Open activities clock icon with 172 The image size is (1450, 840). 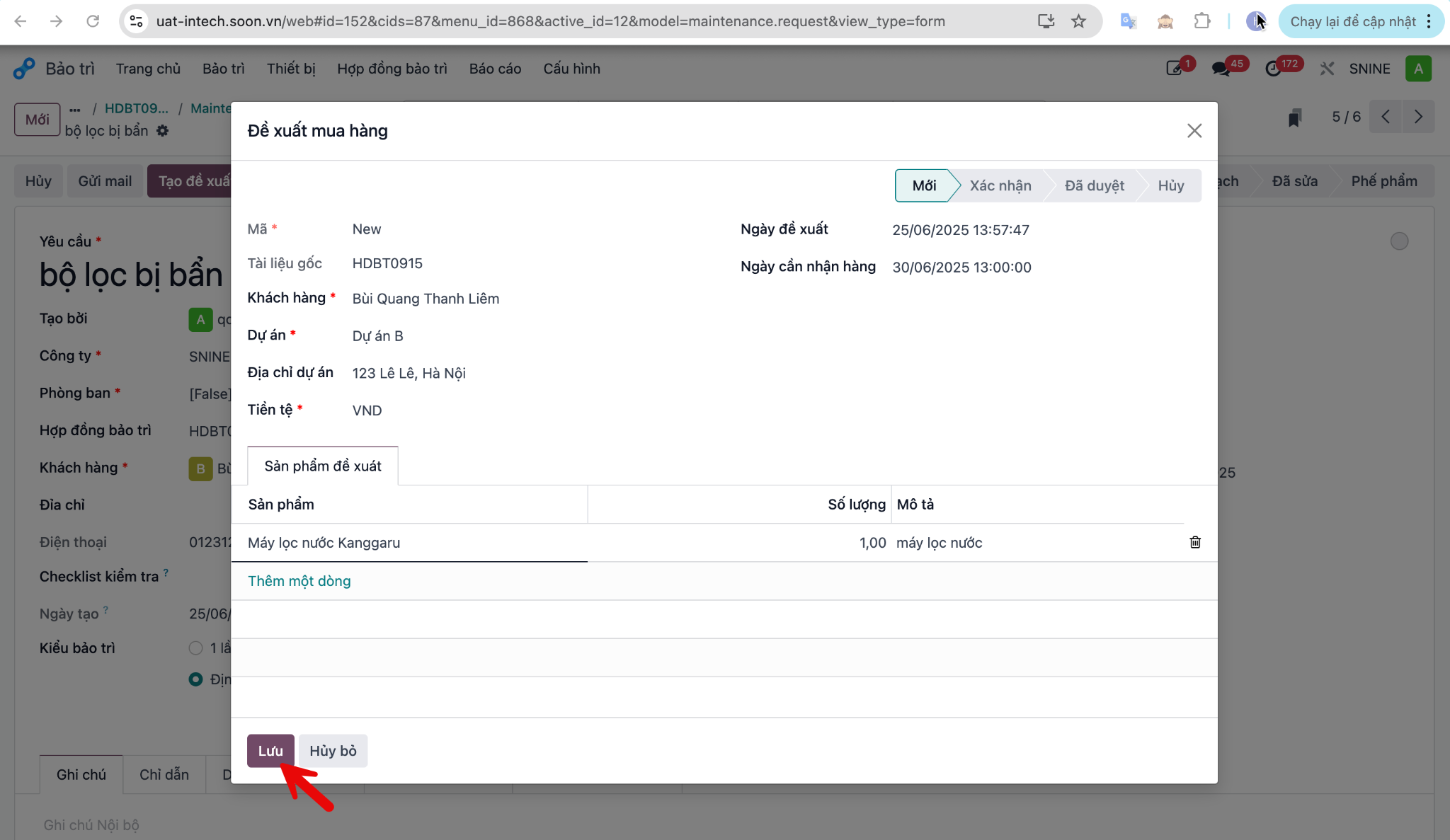[x=1274, y=69]
